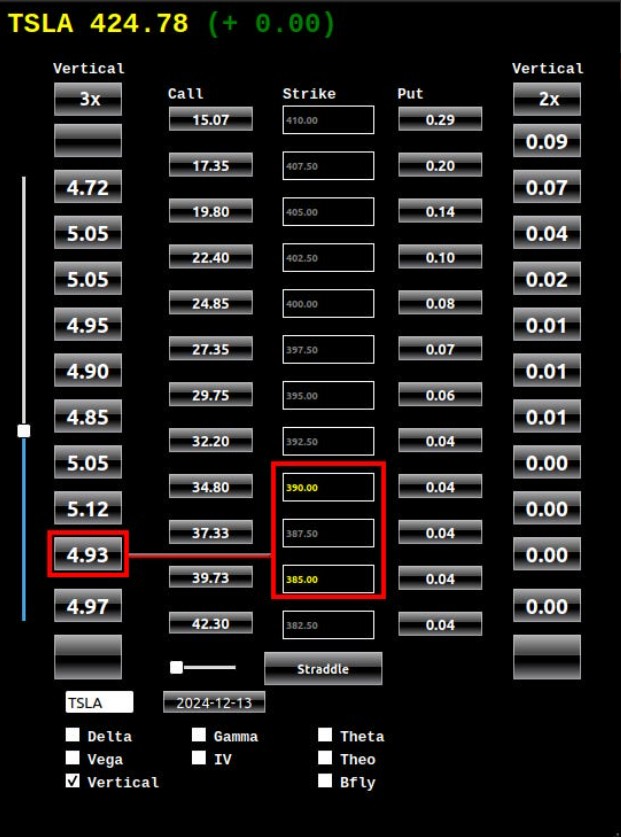Click the highlighted 4.93 vertical spread button
Viewport: 621px width, 837px height.
pos(88,554)
